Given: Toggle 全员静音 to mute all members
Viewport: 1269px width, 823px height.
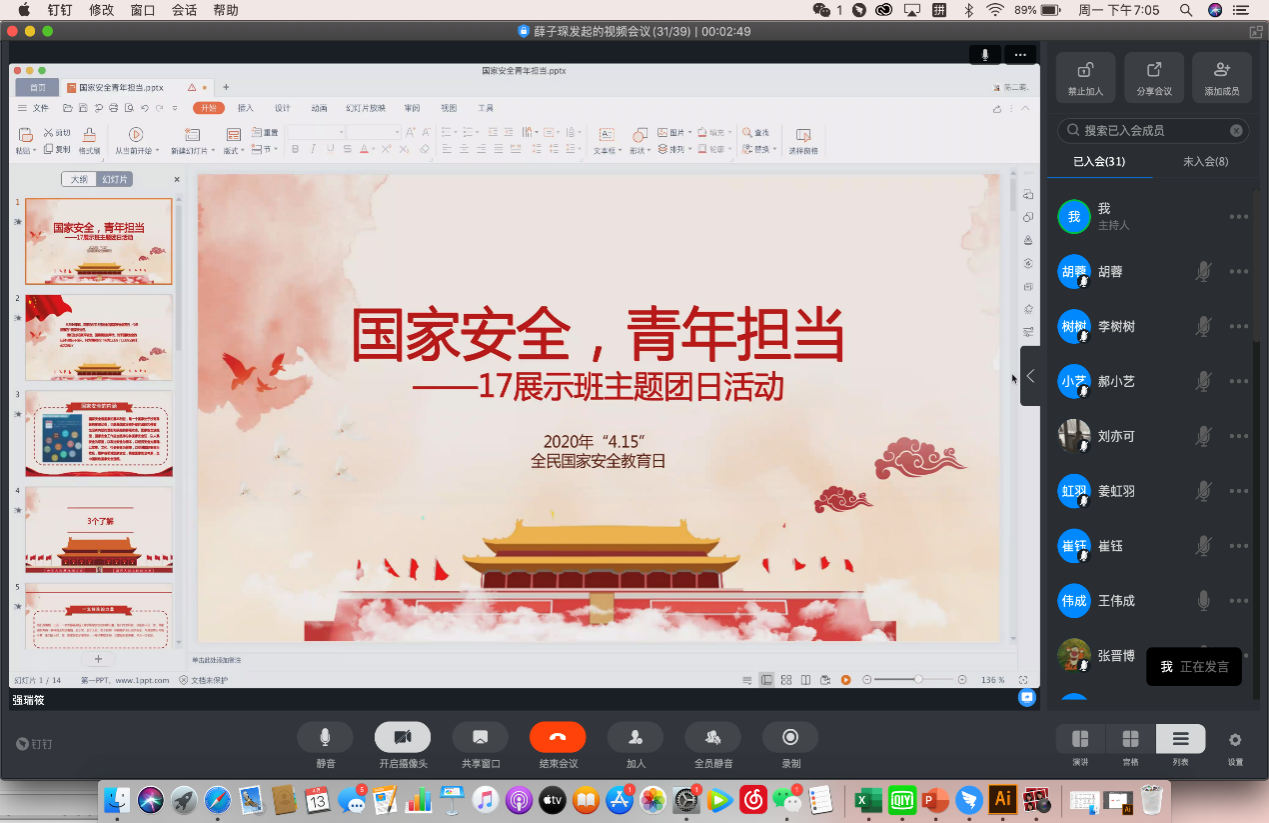Looking at the screenshot, I should [713, 738].
